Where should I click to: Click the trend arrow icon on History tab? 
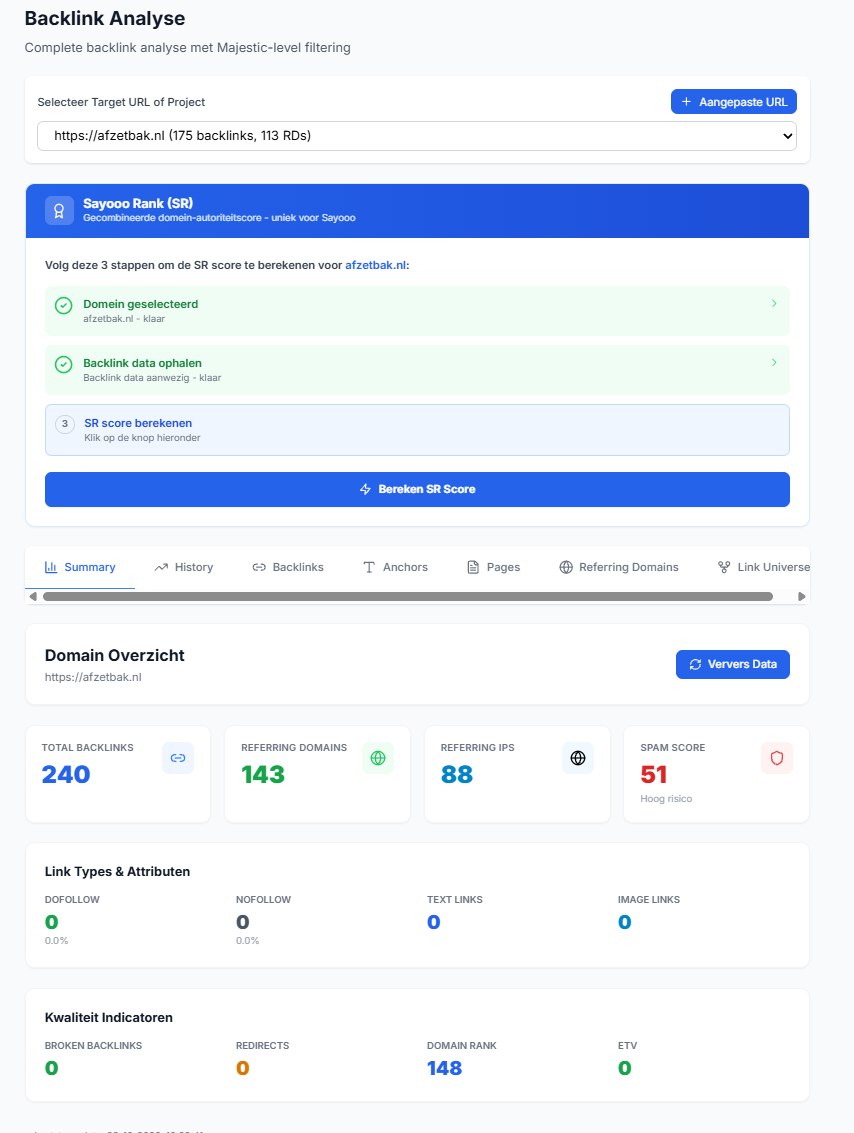coord(161,567)
